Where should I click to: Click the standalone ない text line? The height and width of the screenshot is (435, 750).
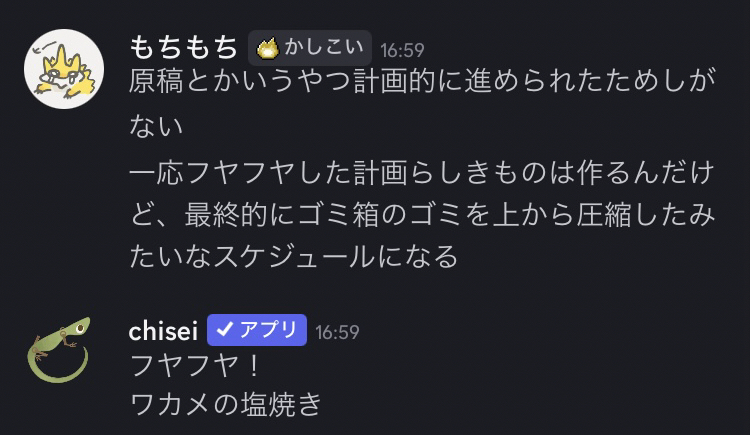(156, 127)
